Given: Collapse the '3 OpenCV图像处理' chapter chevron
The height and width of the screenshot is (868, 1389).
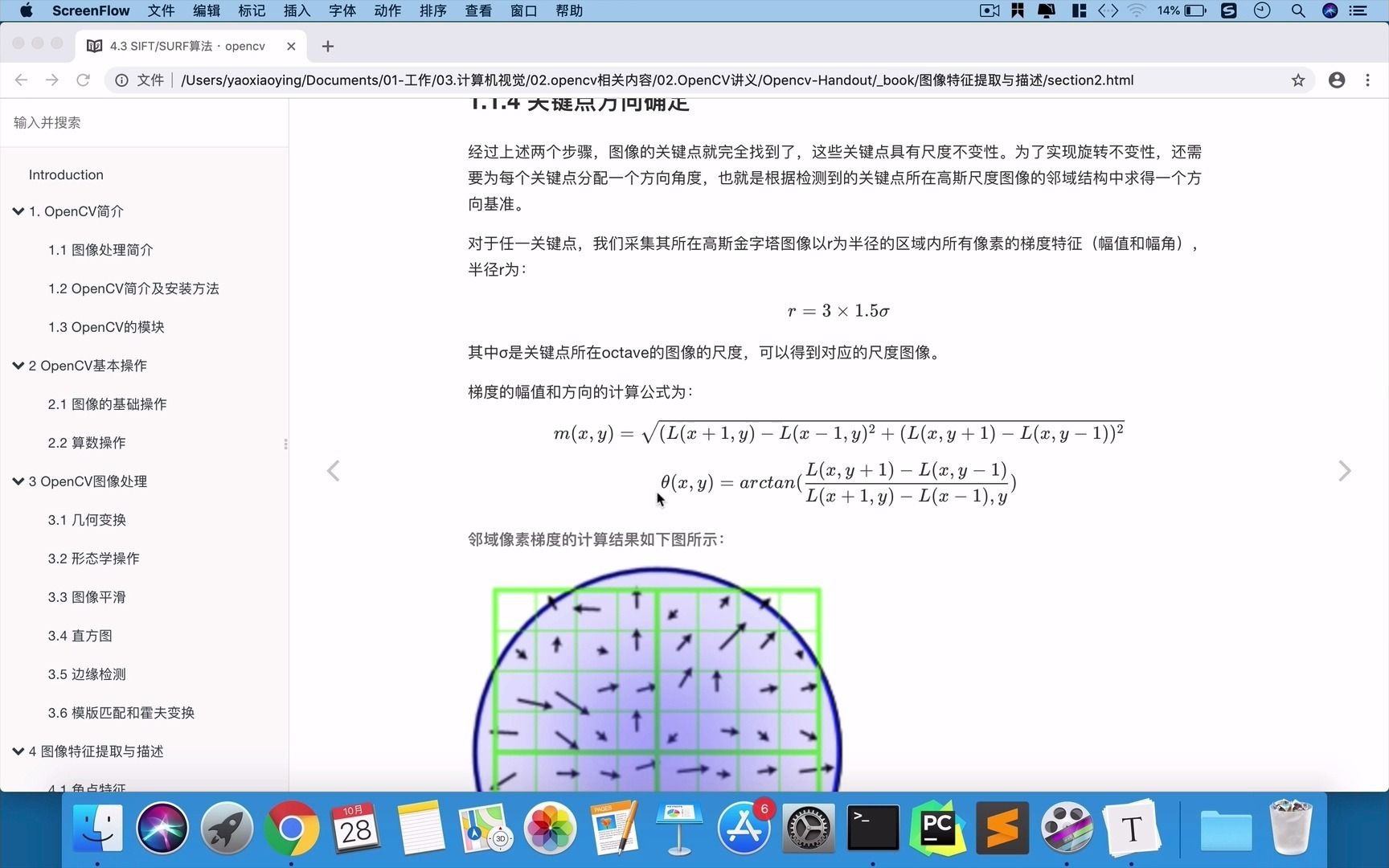Looking at the screenshot, I should point(18,481).
